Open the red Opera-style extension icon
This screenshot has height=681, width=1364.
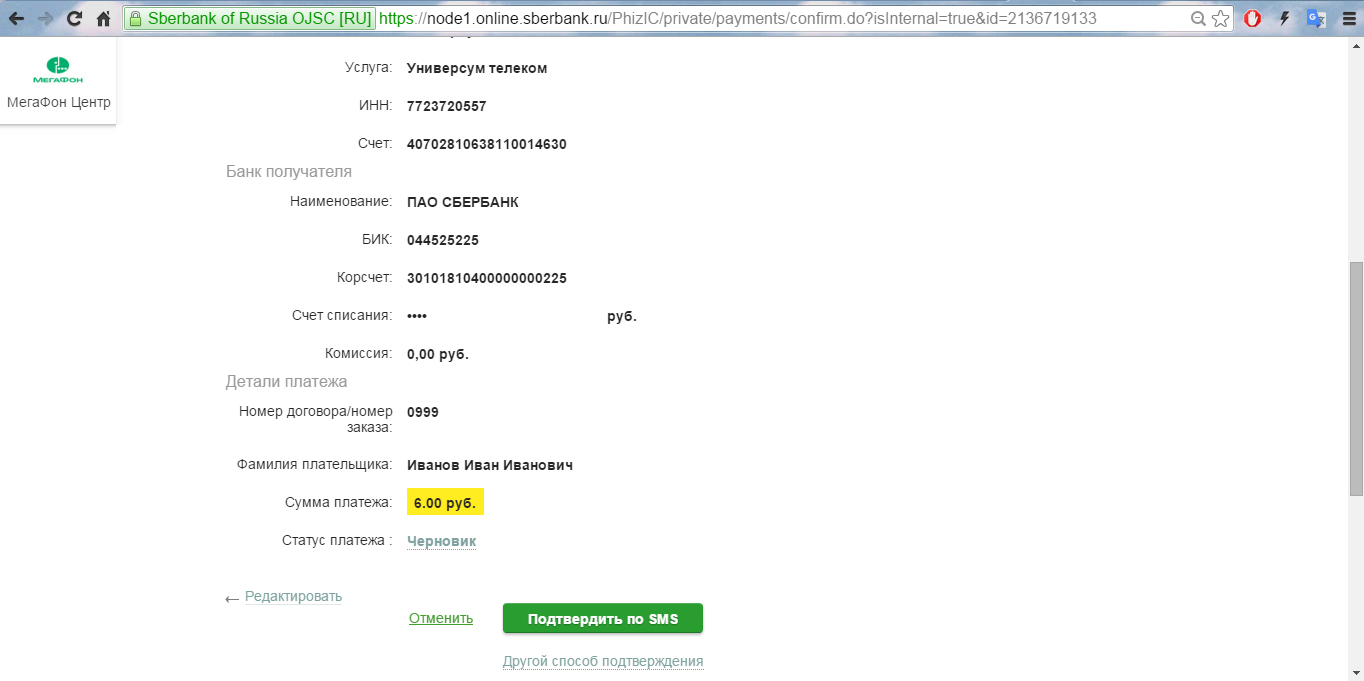[1252, 18]
